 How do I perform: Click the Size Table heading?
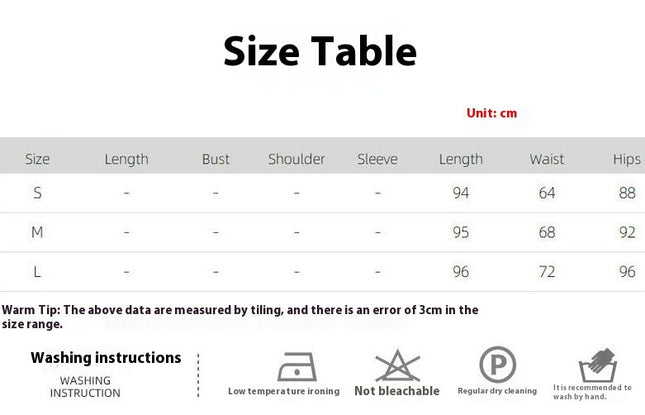pos(320,51)
